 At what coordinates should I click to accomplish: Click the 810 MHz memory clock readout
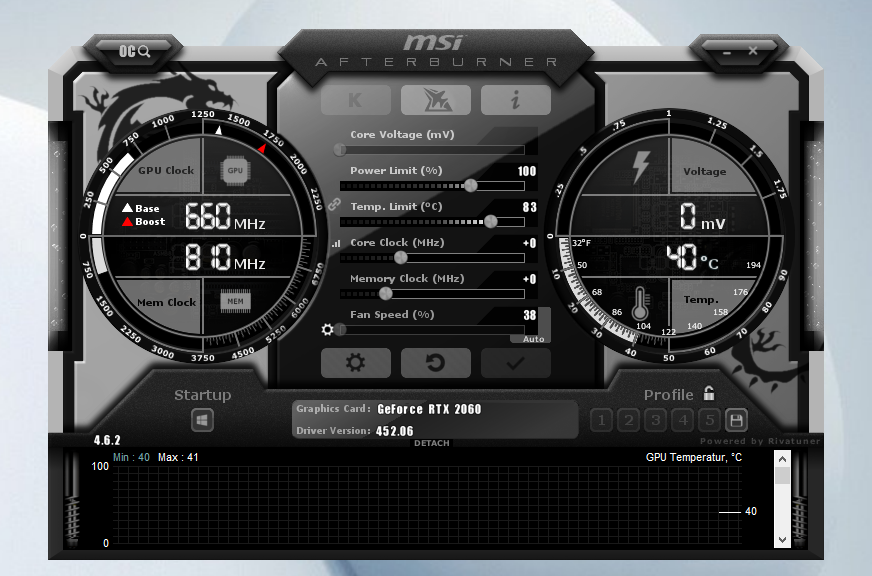tap(225, 256)
